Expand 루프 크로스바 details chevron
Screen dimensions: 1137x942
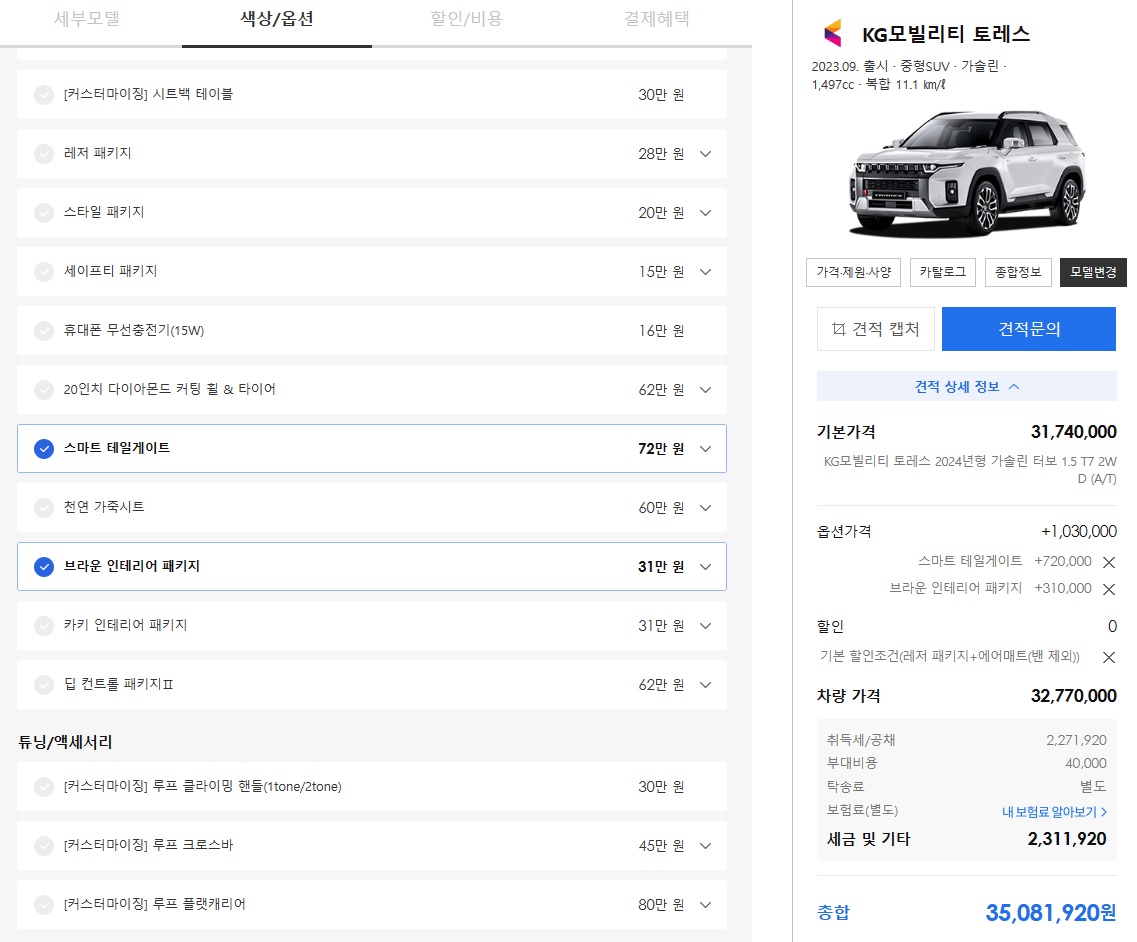pos(706,846)
